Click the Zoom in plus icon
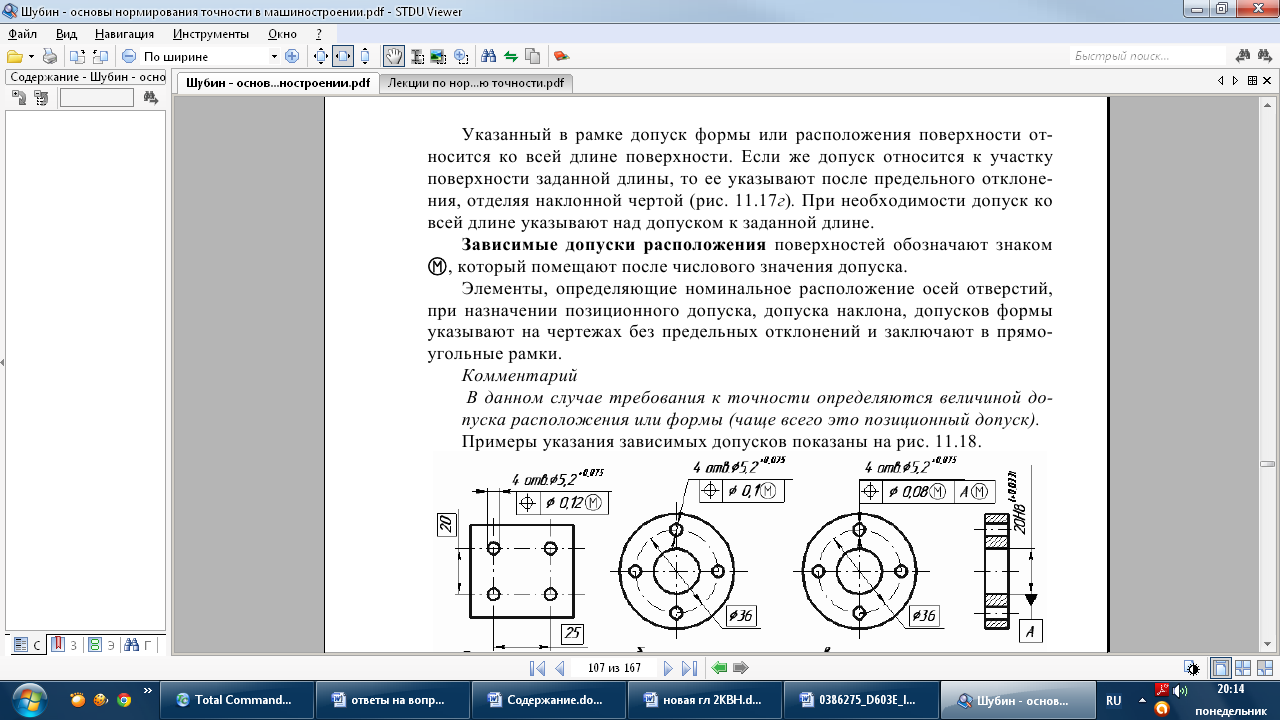Viewport: 1280px width, 720px height. tap(292, 56)
